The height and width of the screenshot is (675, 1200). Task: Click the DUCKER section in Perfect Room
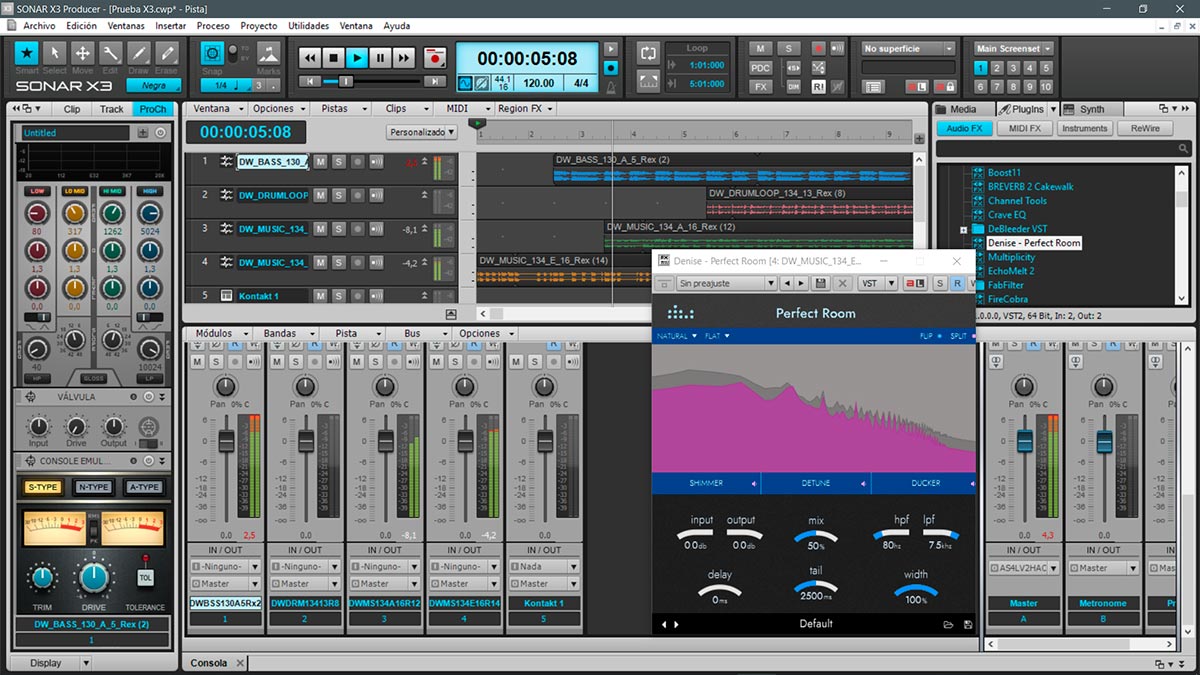[x=925, y=483]
